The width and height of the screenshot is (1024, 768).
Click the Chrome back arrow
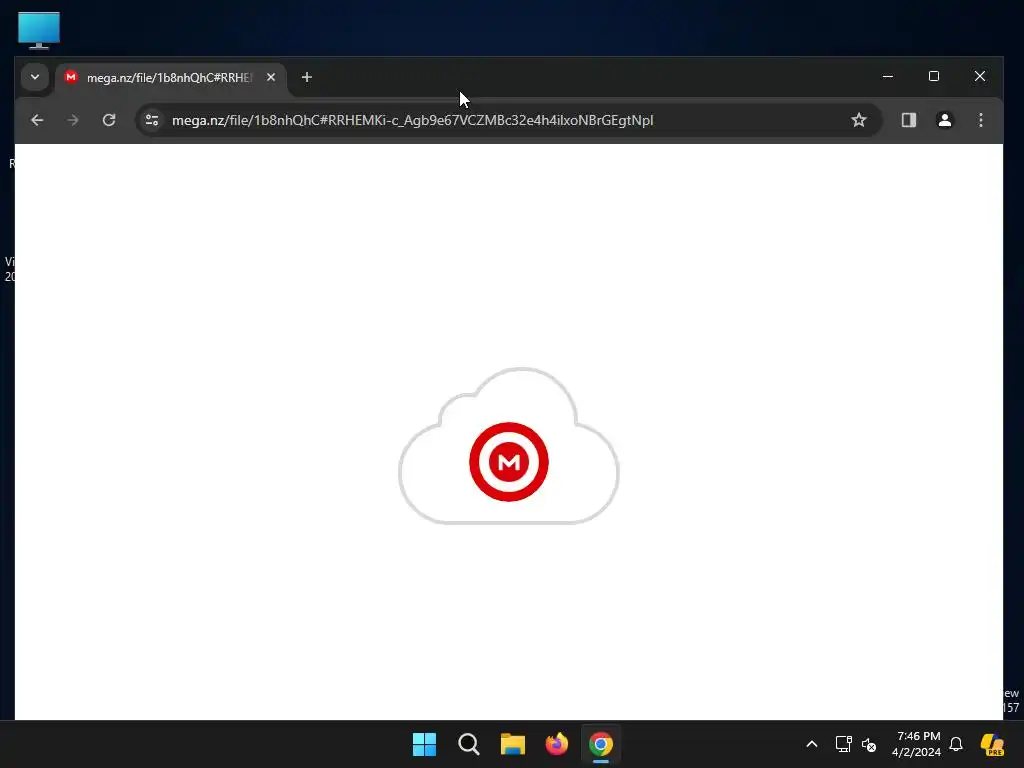click(x=37, y=120)
